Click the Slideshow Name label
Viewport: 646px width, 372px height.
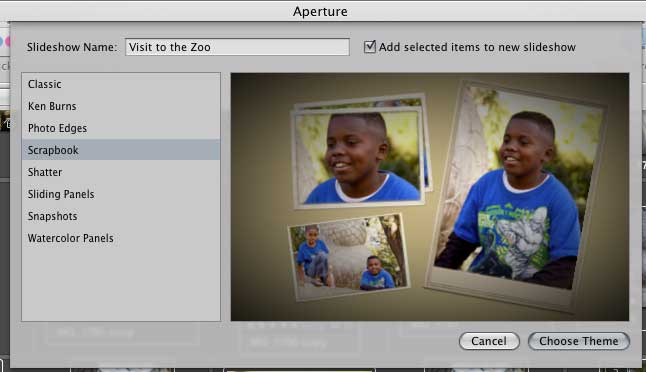[x=72, y=47]
